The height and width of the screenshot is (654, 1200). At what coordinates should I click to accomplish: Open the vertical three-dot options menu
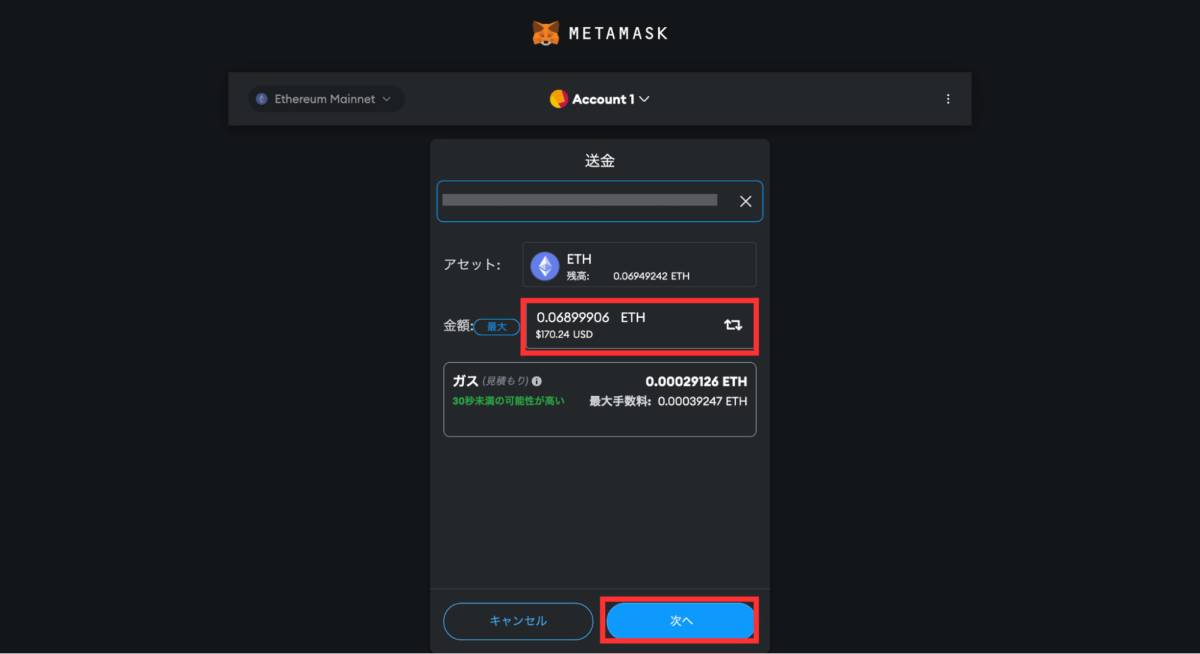947,98
